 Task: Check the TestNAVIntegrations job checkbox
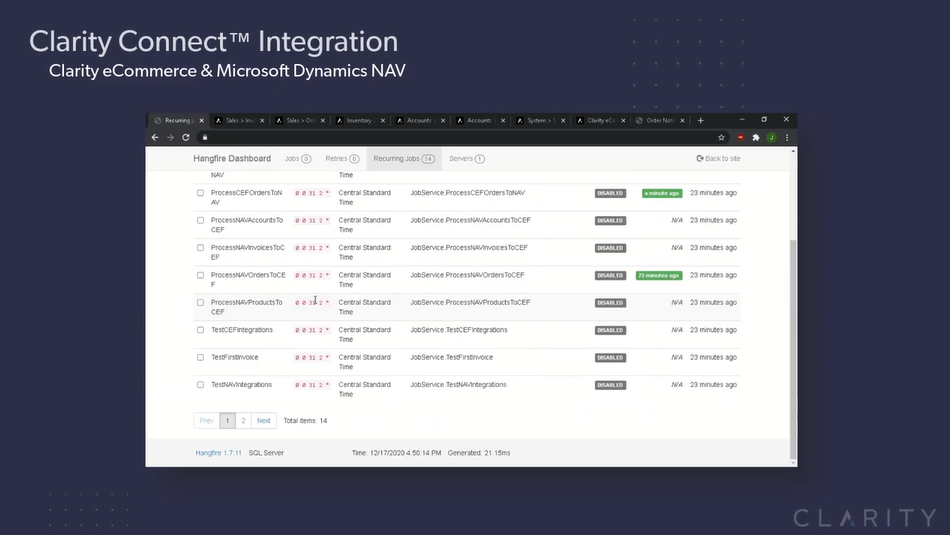point(200,385)
